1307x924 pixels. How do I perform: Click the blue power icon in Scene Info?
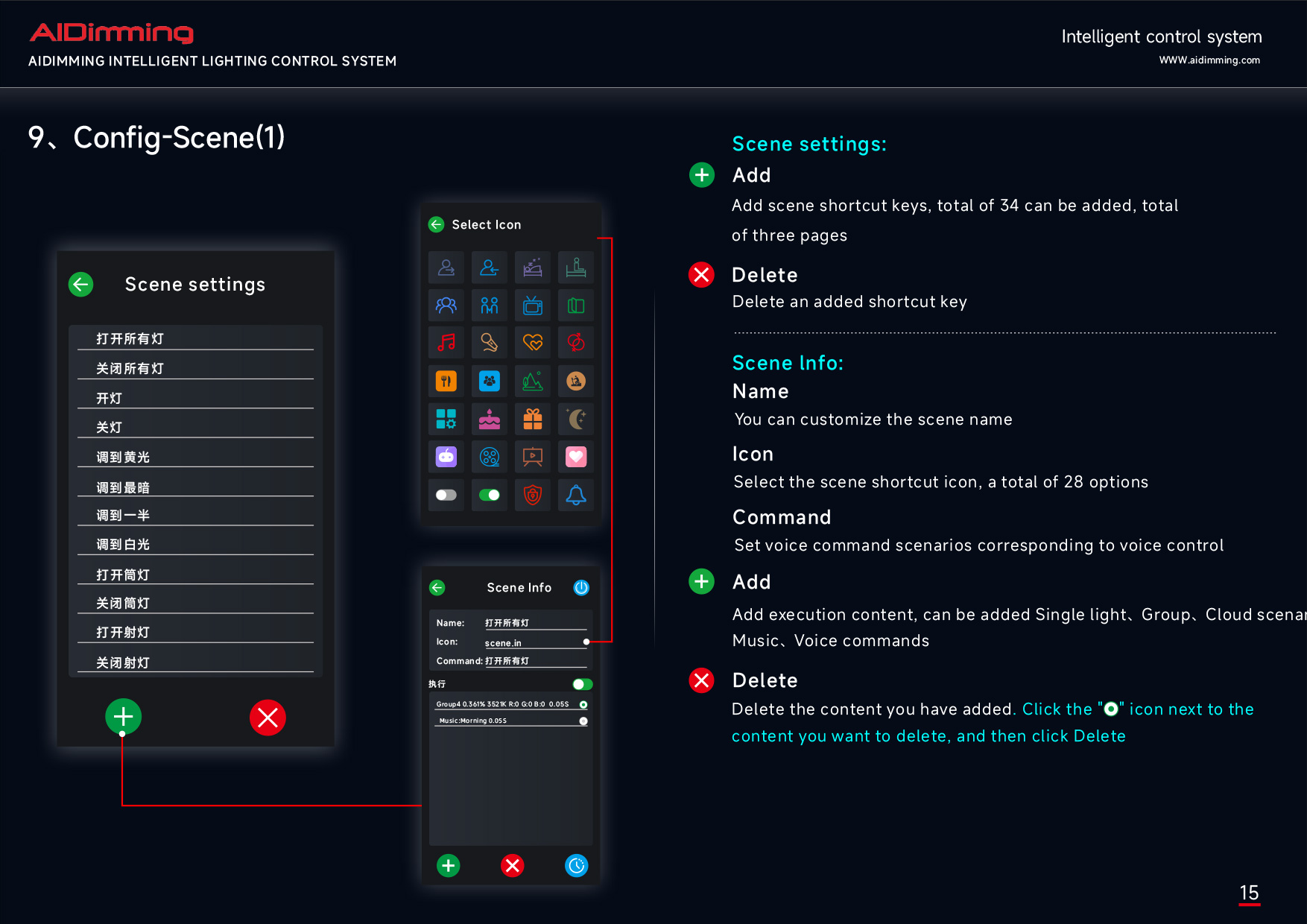tap(581, 588)
